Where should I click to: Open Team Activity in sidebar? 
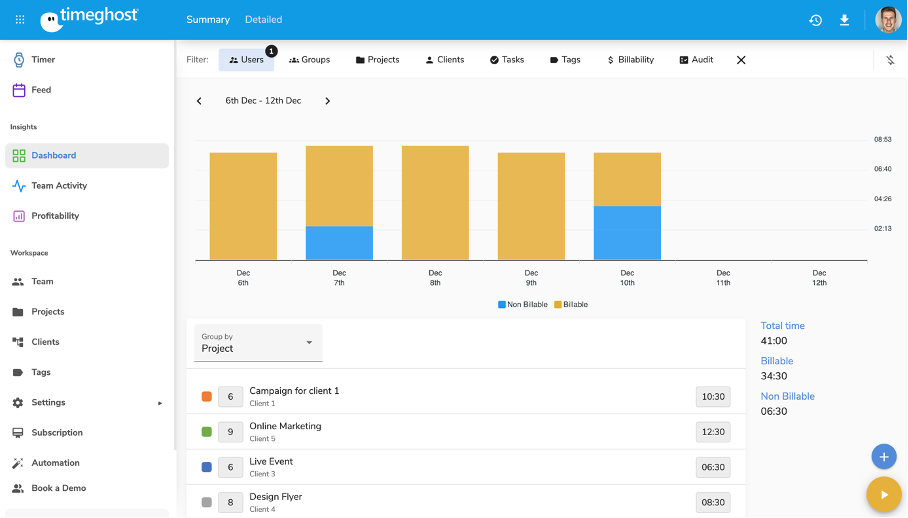tap(58, 186)
